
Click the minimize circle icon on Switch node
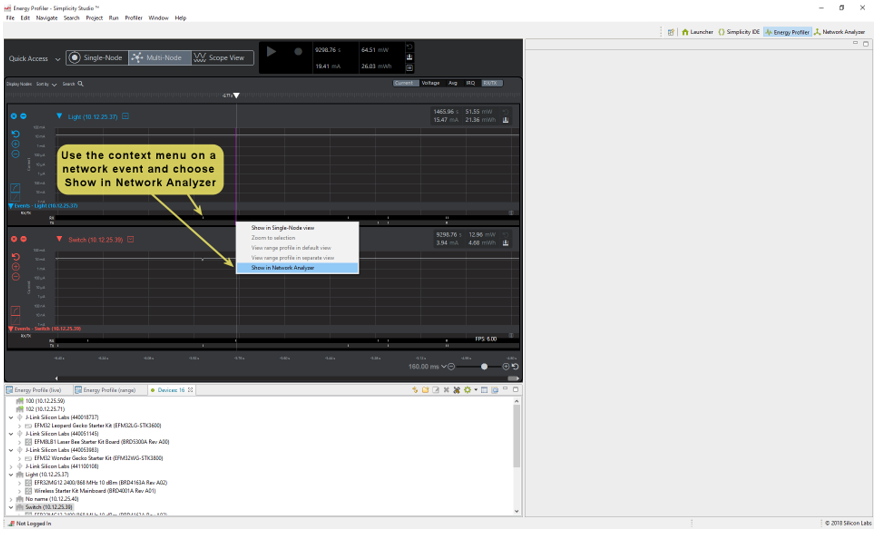point(23,239)
